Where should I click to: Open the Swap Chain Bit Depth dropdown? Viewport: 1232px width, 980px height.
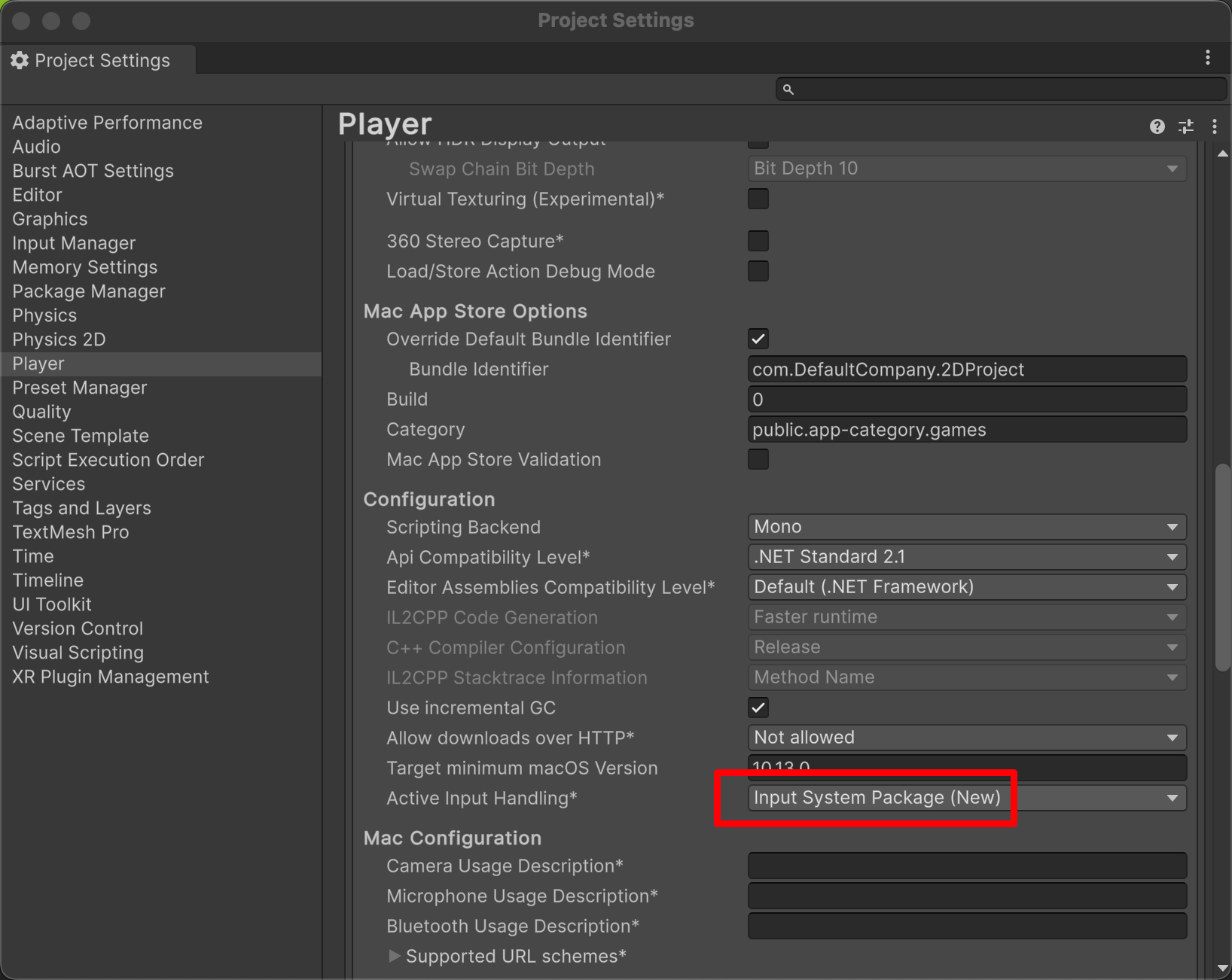967,169
